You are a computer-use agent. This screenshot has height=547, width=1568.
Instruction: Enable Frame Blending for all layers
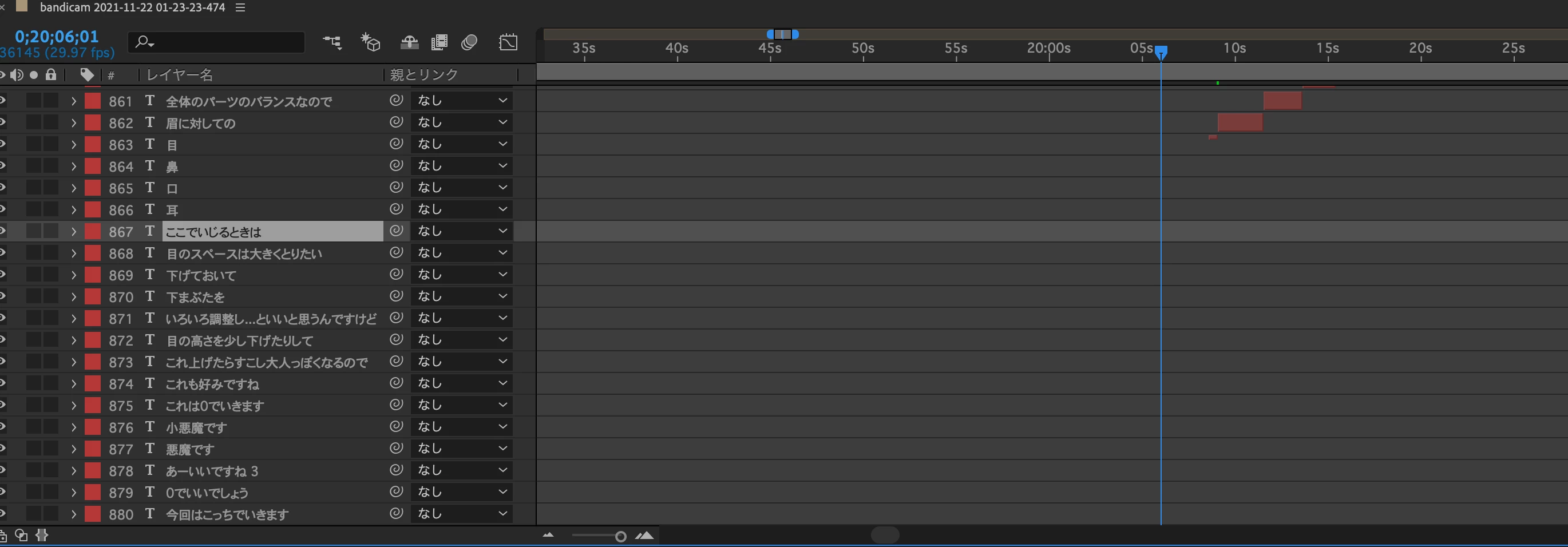[x=439, y=42]
